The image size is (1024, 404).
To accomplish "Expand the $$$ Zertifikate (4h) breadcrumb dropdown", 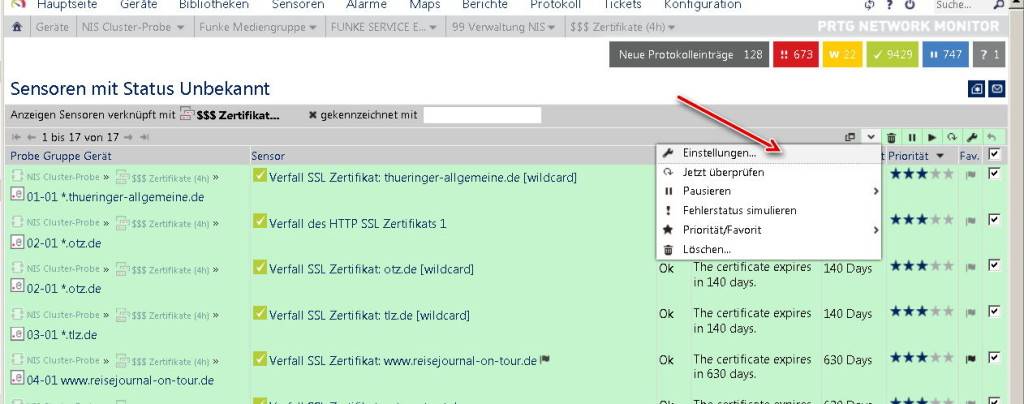I will 671,28.
